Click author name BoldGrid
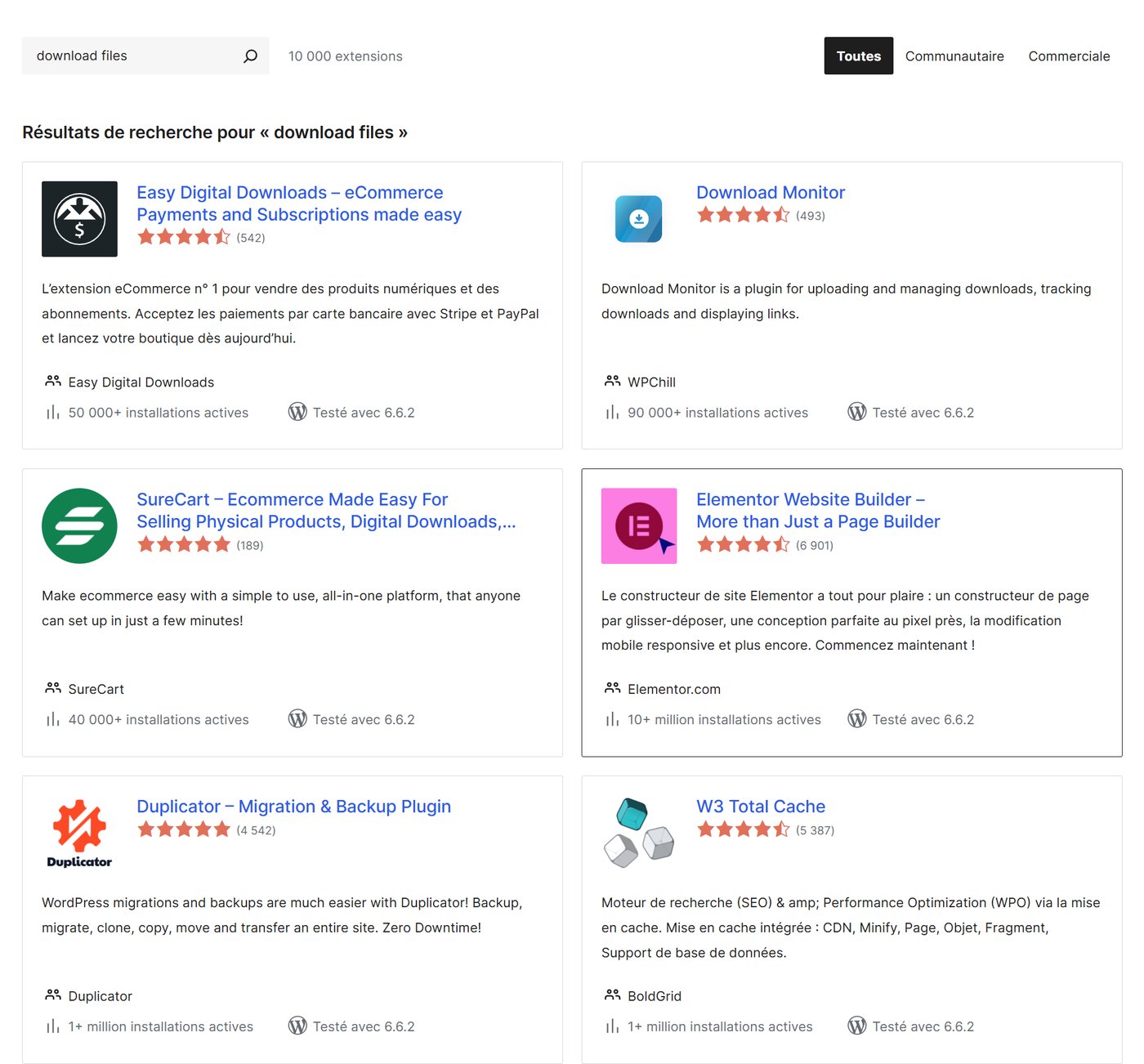 point(655,996)
